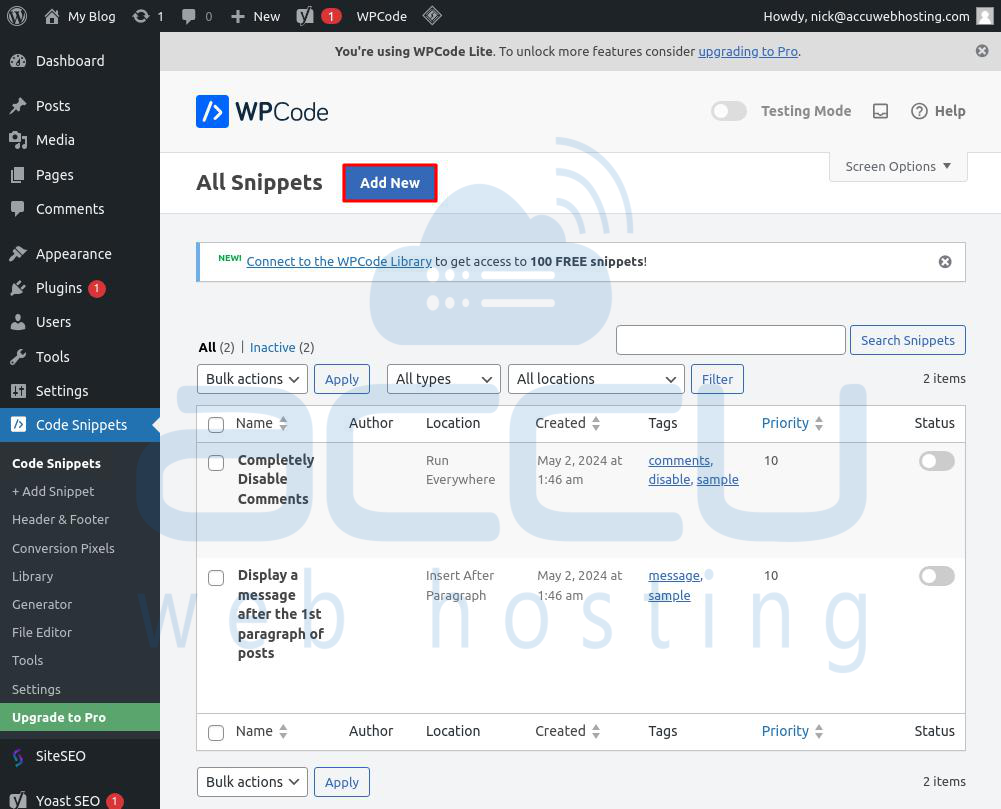The image size is (1001, 809).
Task: Expand the Screen Options panel
Action: [898, 166]
